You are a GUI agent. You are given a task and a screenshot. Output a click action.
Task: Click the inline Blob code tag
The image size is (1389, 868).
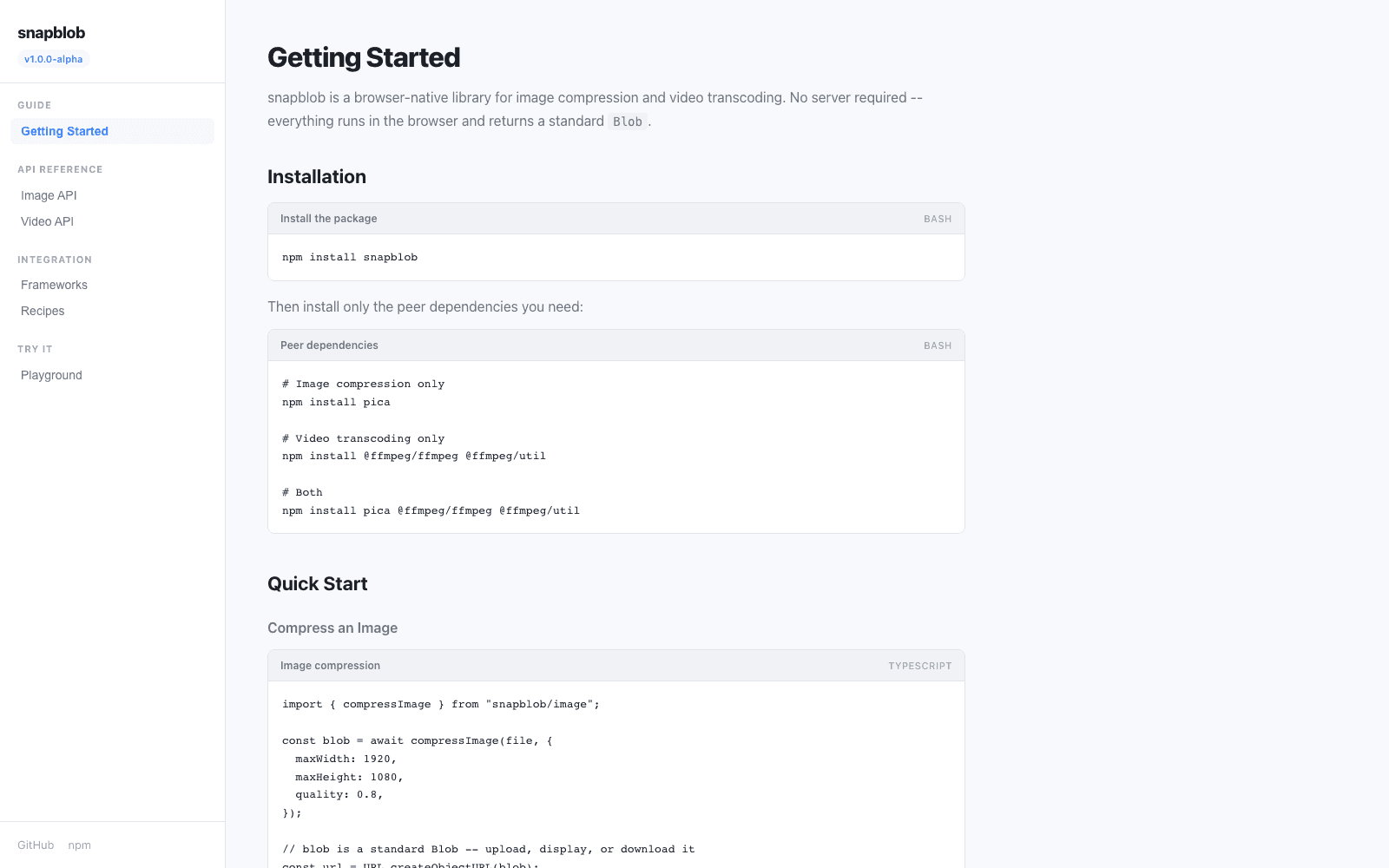(627, 122)
